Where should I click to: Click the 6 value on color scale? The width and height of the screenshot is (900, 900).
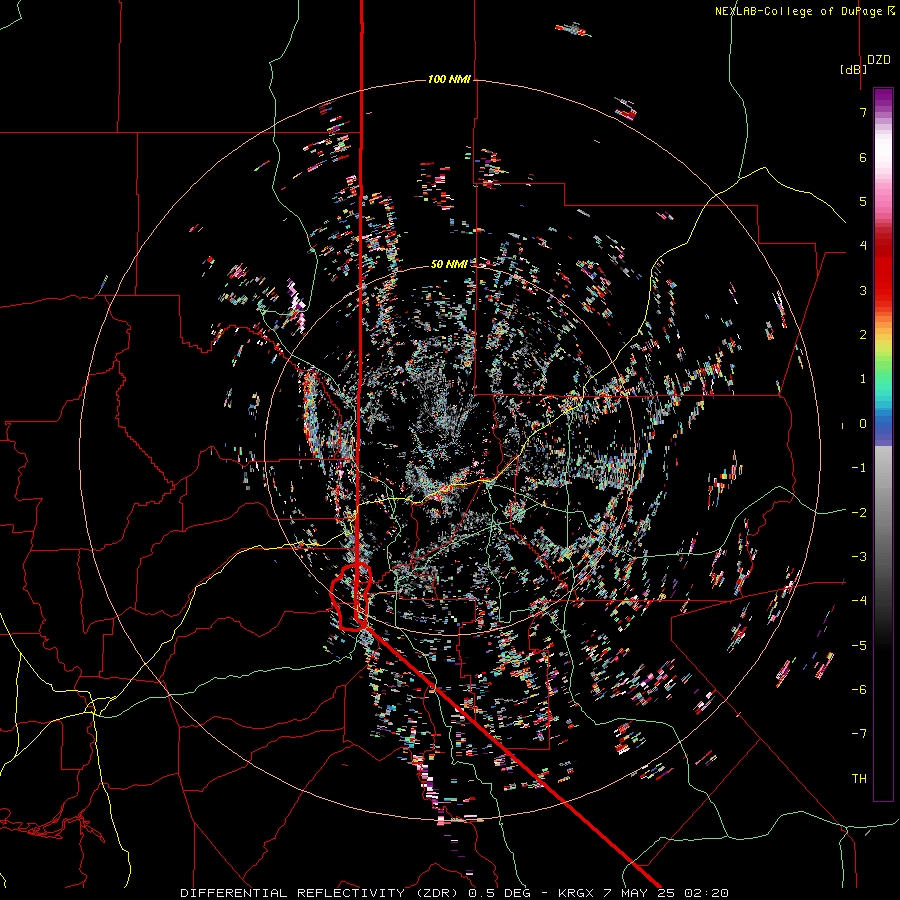pos(863,157)
